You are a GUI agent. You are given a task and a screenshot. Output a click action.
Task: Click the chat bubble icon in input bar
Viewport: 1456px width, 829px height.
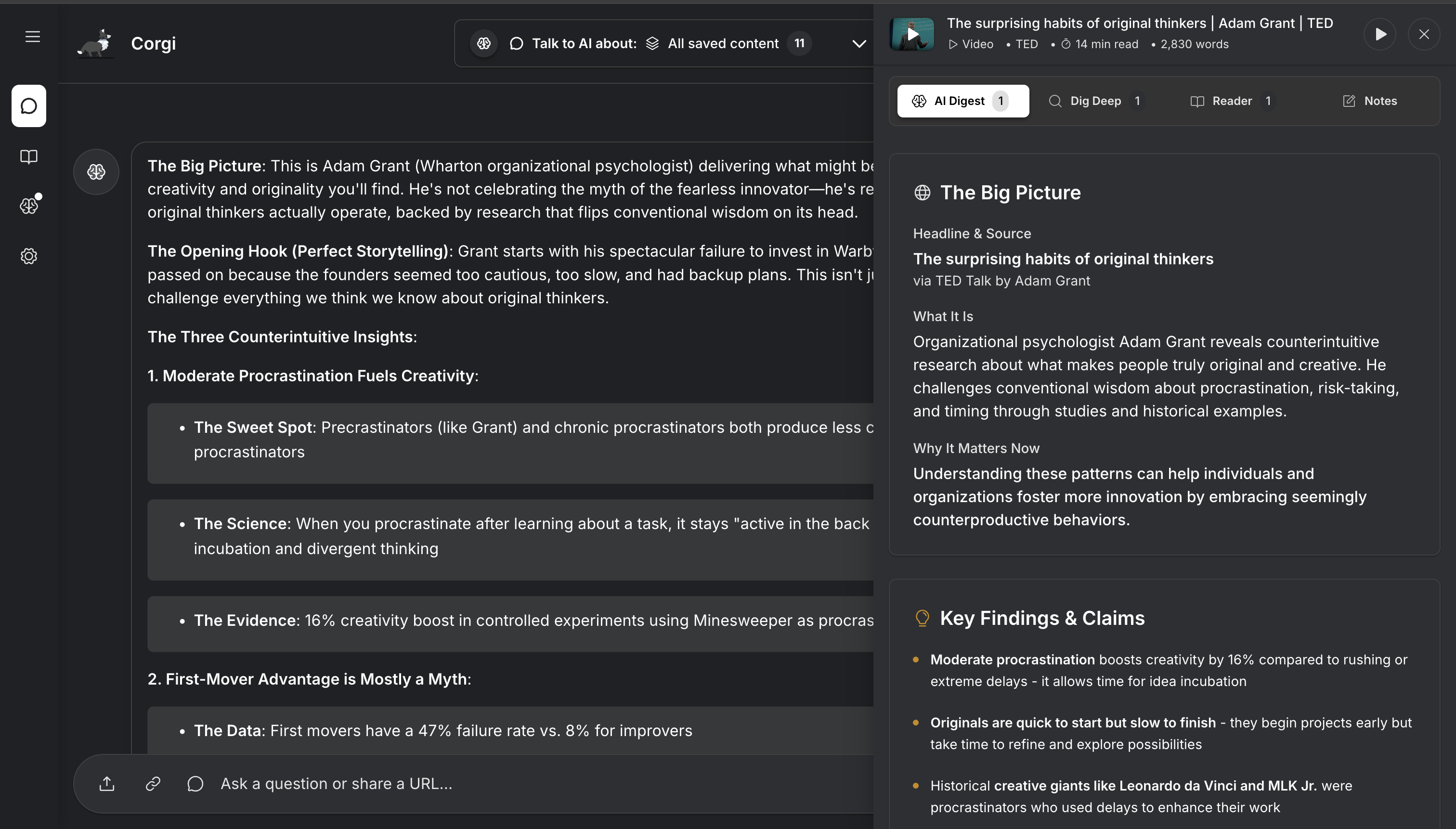[195, 784]
